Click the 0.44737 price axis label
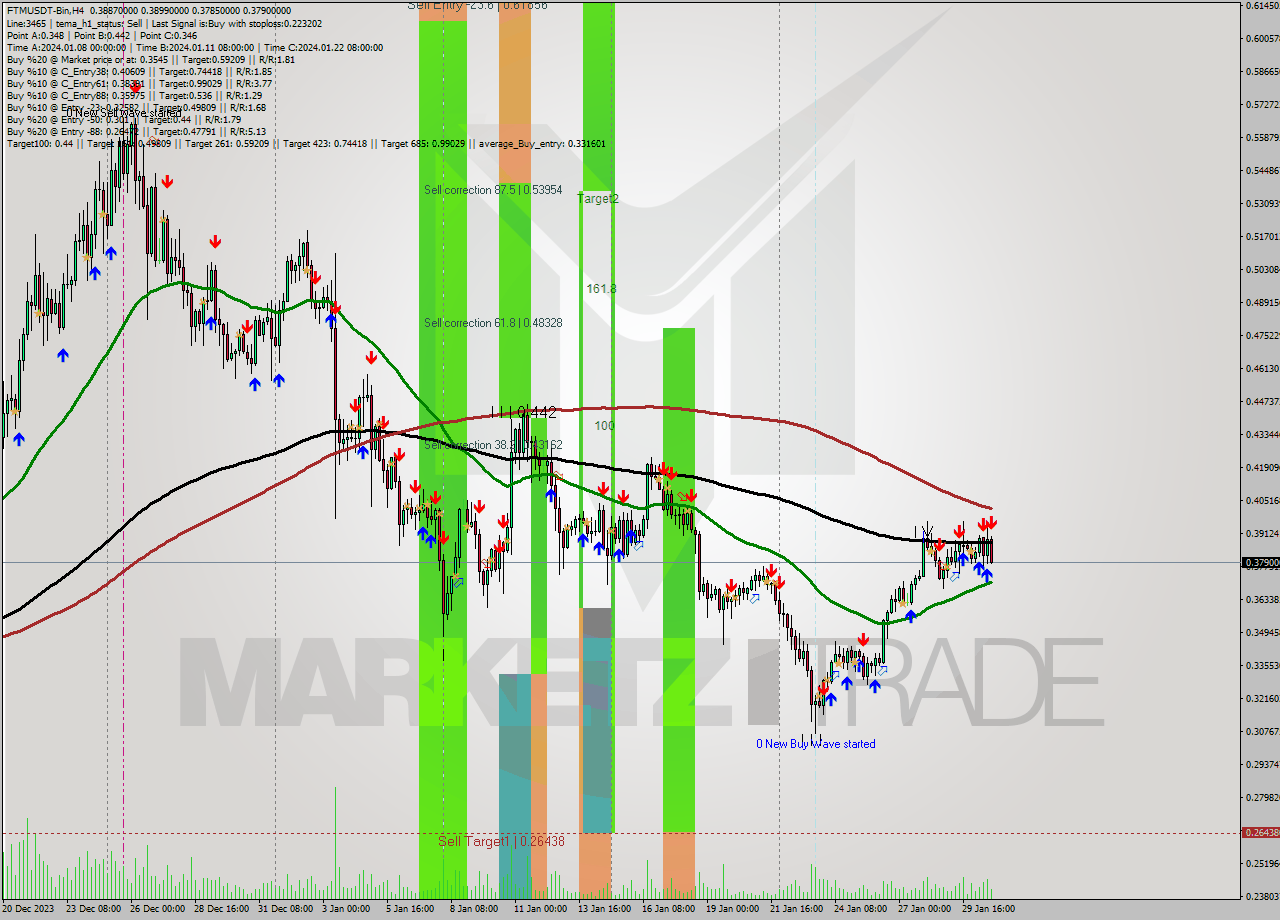Image resolution: width=1280 pixels, height=920 pixels. coord(1262,402)
